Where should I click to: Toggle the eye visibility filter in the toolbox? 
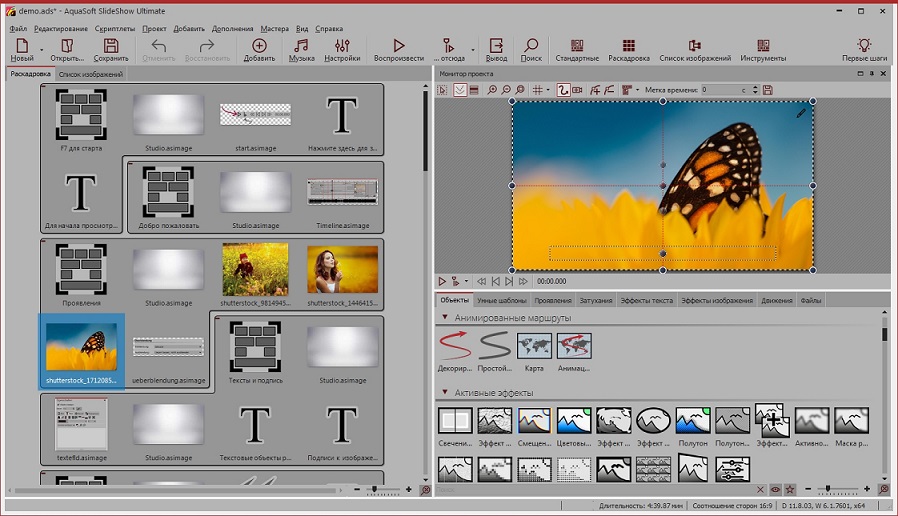click(x=775, y=490)
